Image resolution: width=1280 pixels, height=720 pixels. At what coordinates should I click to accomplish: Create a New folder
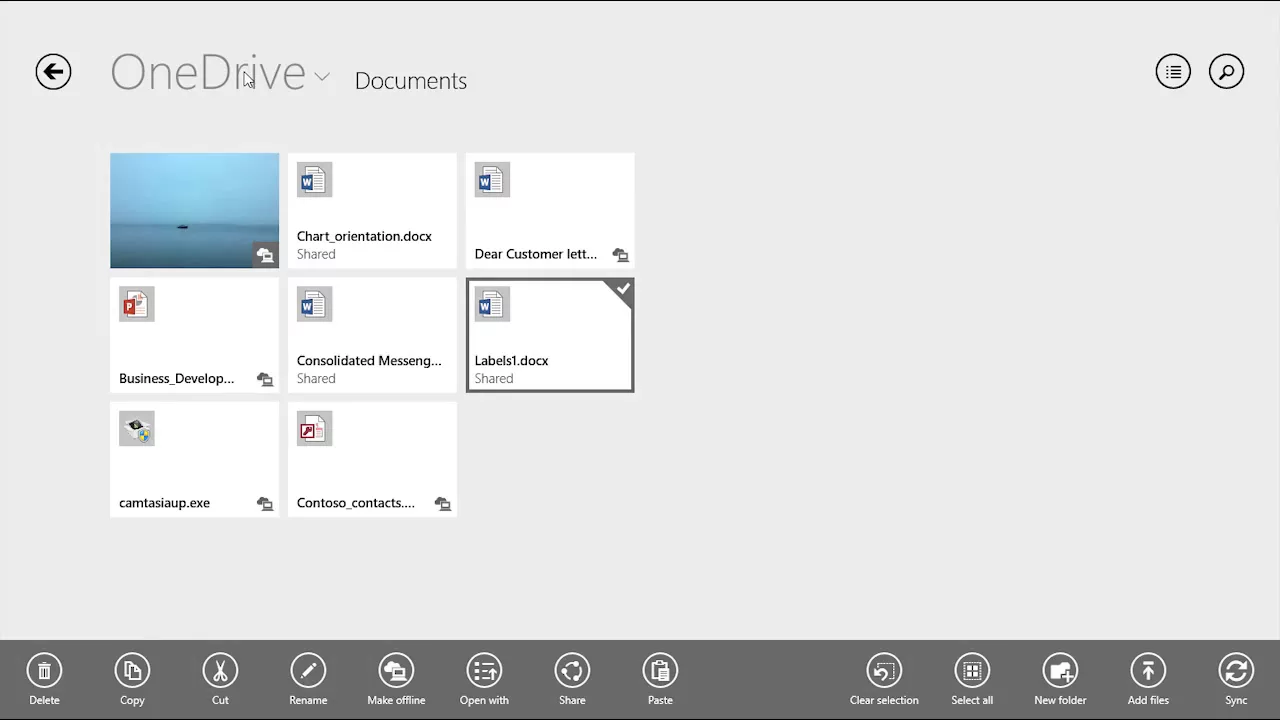click(1060, 680)
